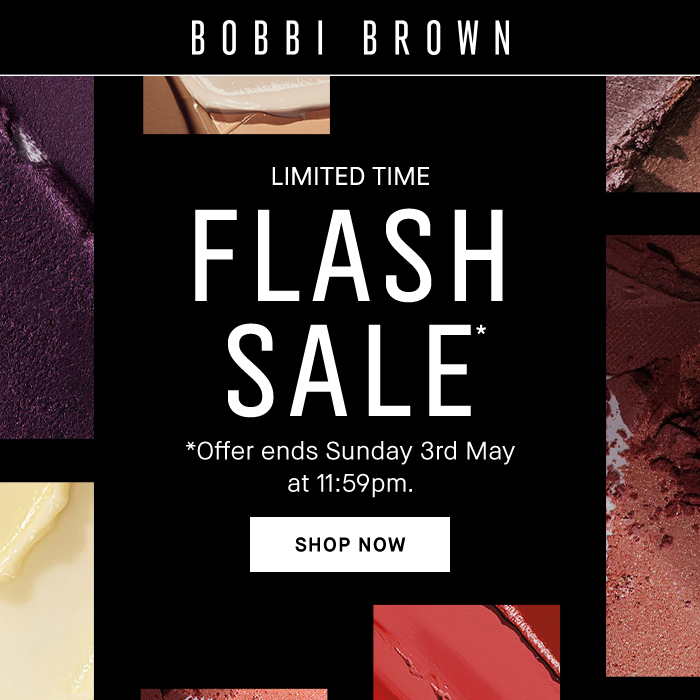Viewport: 700px width, 700px height.
Task: Select the LIMITED TIME heading
Action: point(350,176)
